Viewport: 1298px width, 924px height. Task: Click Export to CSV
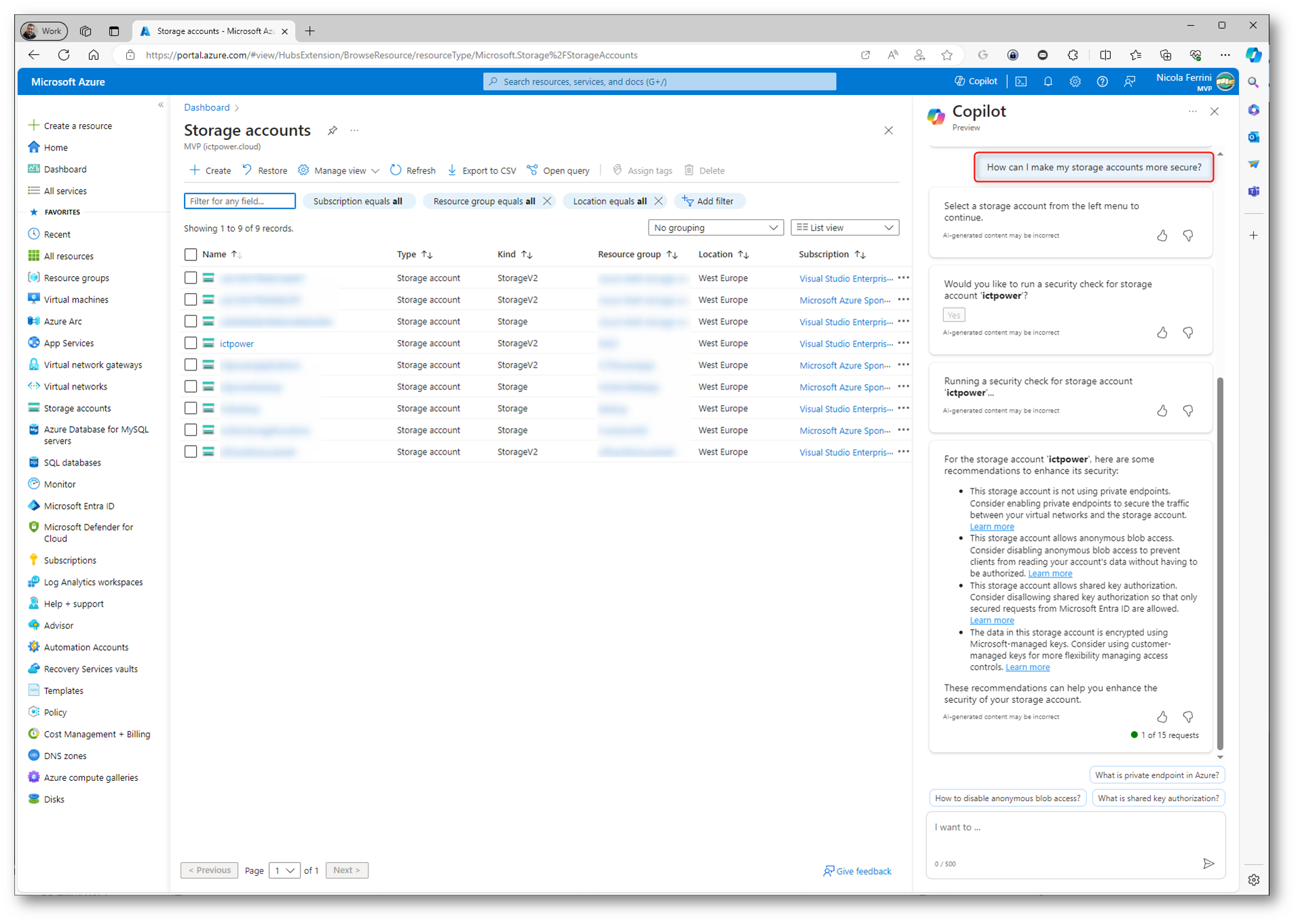[482, 170]
